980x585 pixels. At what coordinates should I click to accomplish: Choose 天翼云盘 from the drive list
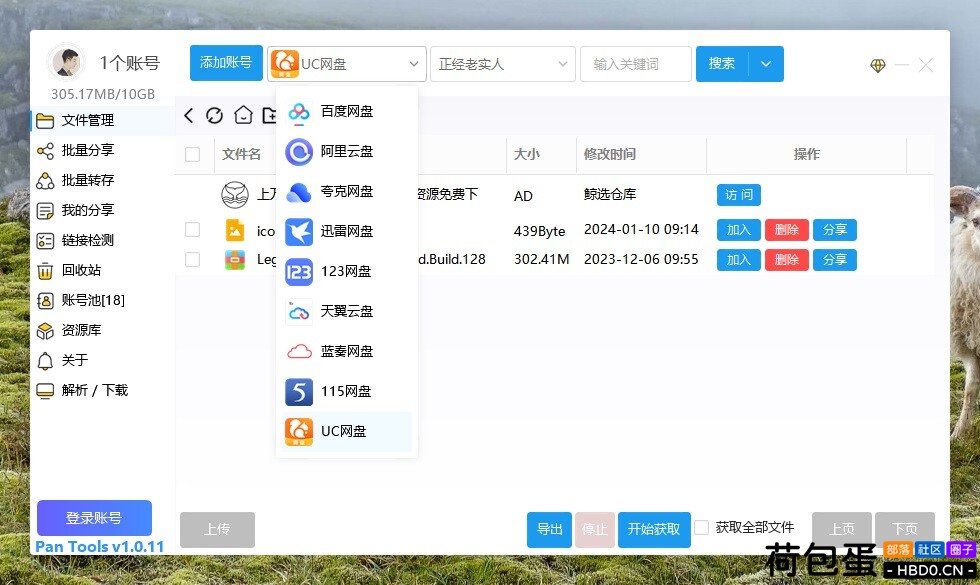point(347,312)
